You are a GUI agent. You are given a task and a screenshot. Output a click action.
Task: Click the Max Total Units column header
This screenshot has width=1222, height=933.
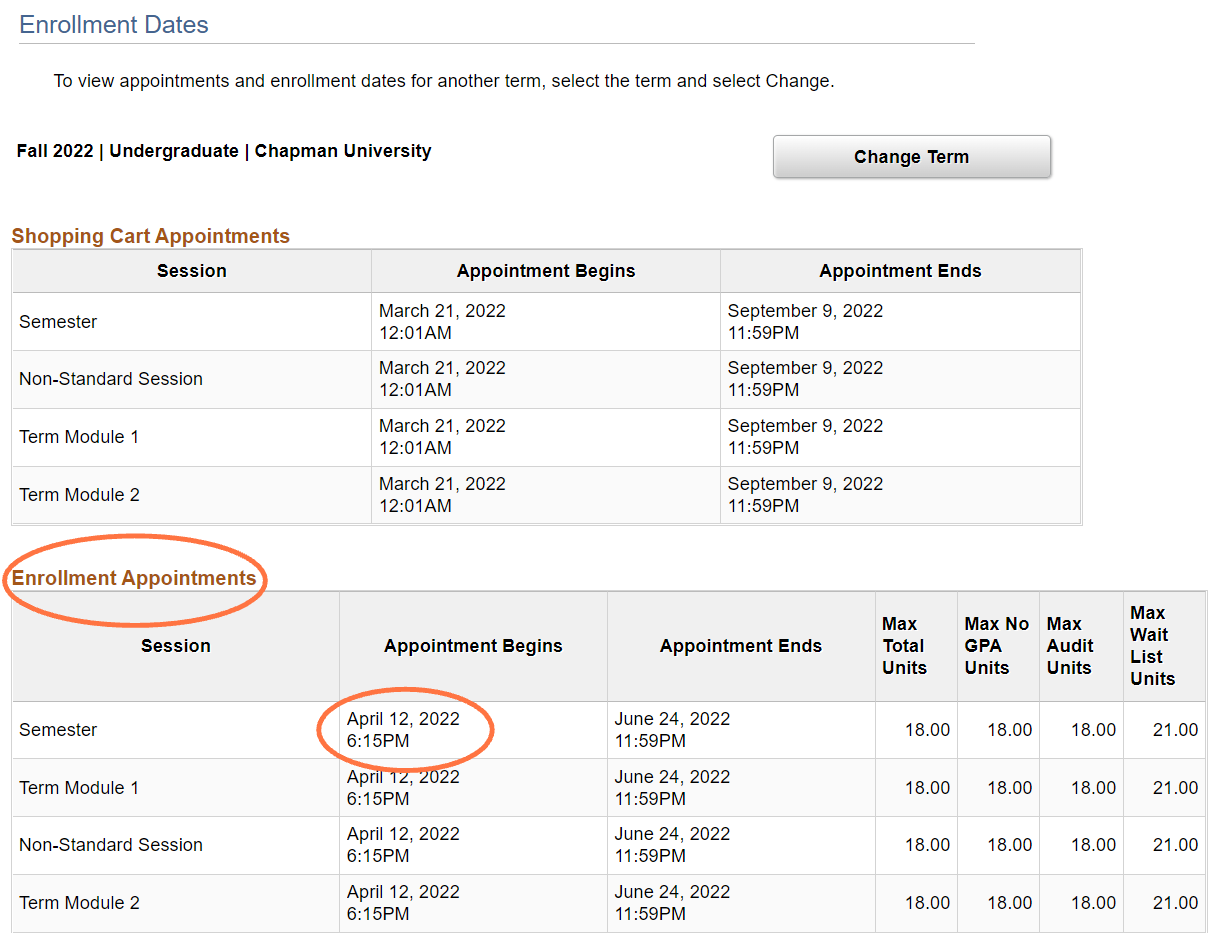tap(904, 646)
